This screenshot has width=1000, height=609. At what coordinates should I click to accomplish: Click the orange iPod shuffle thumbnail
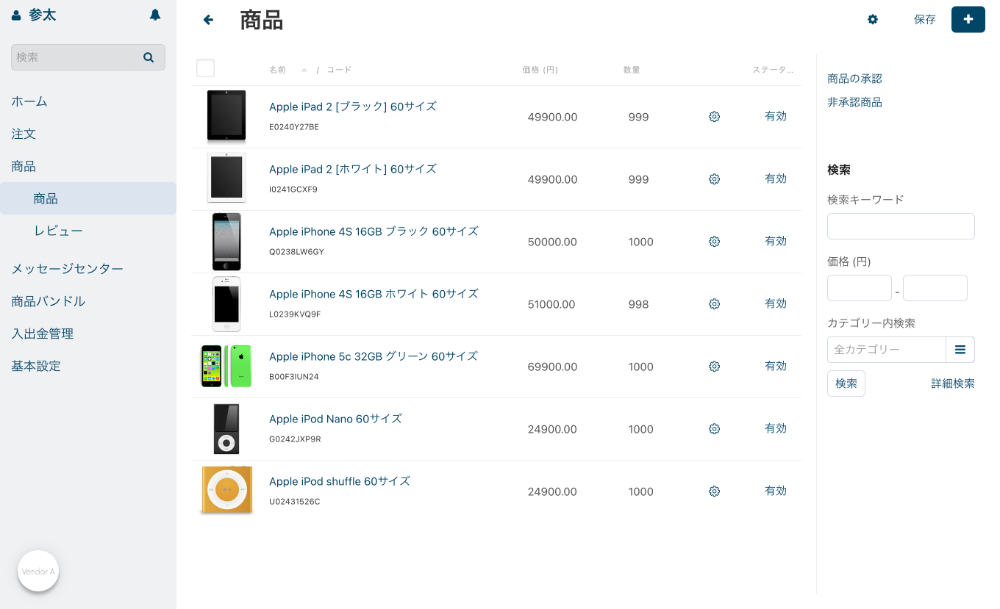tap(226, 490)
